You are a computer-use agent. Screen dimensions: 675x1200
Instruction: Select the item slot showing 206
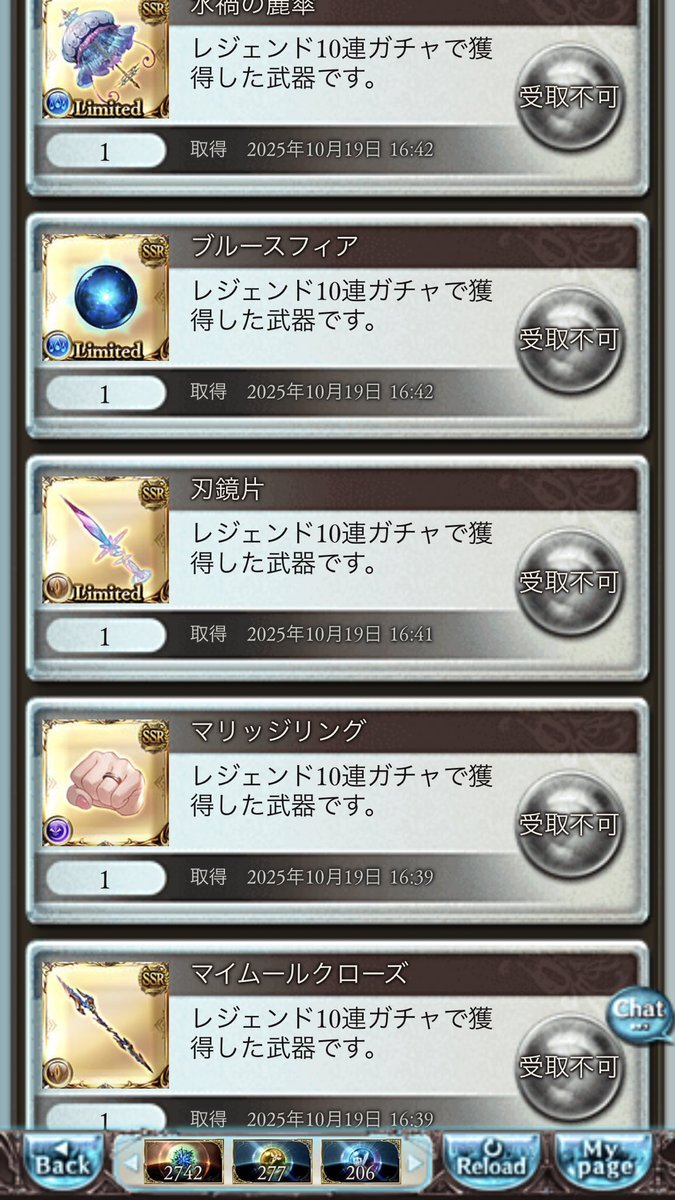361,1160
